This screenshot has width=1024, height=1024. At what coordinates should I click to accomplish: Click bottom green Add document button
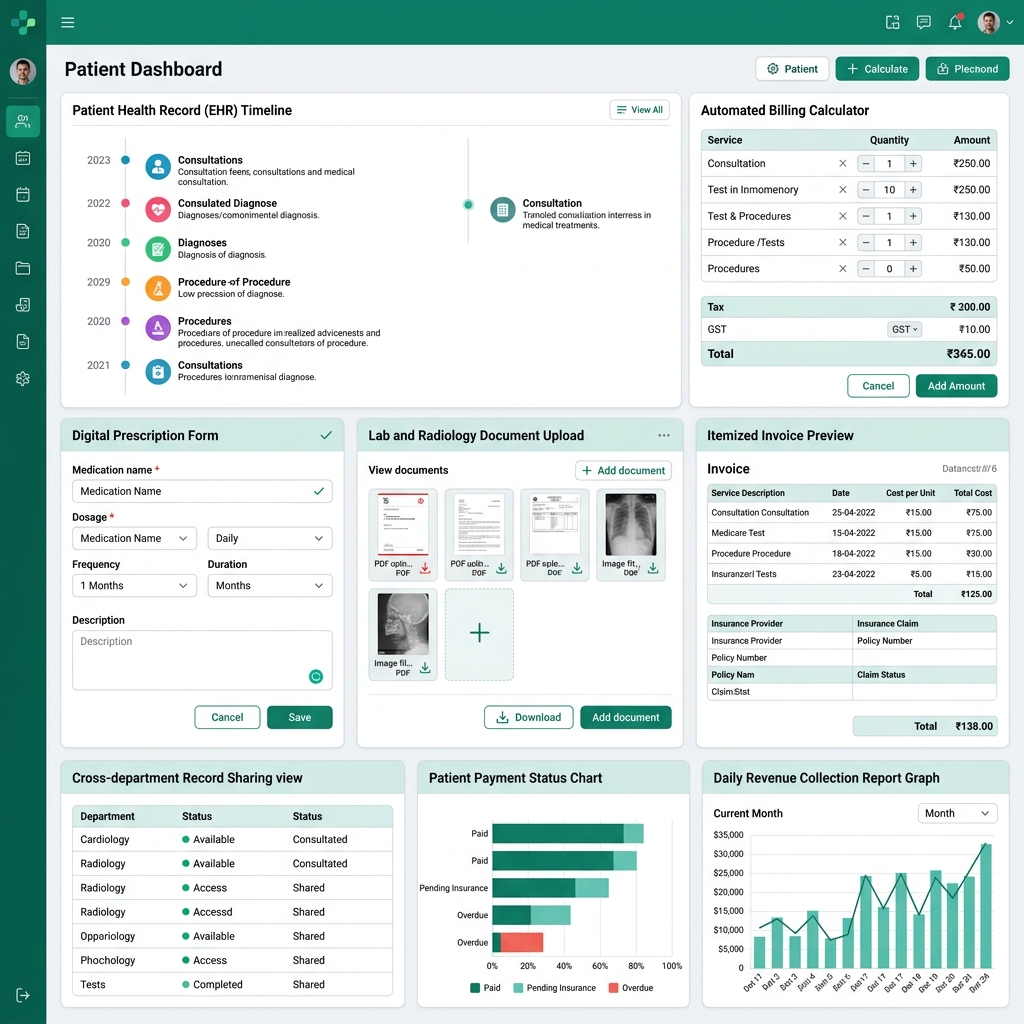coord(626,717)
